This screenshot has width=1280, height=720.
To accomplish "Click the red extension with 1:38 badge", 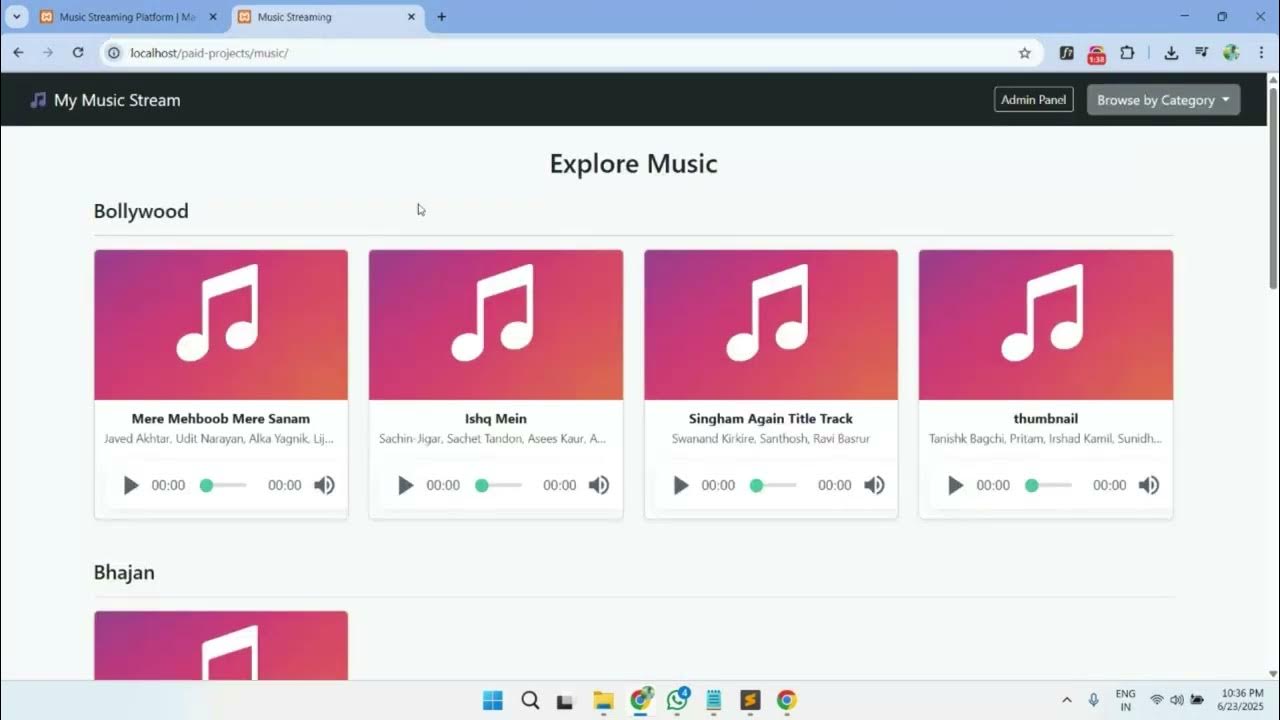I will pos(1097,54).
